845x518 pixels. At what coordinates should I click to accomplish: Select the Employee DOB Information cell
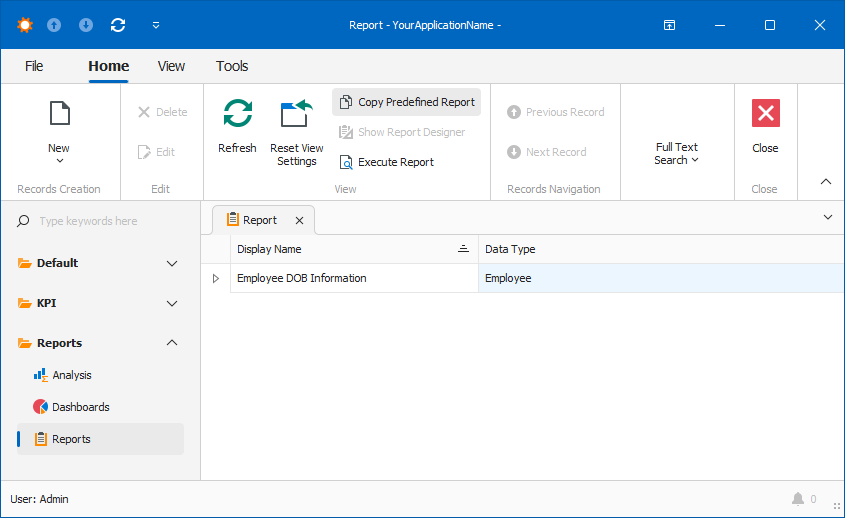(355, 278)
